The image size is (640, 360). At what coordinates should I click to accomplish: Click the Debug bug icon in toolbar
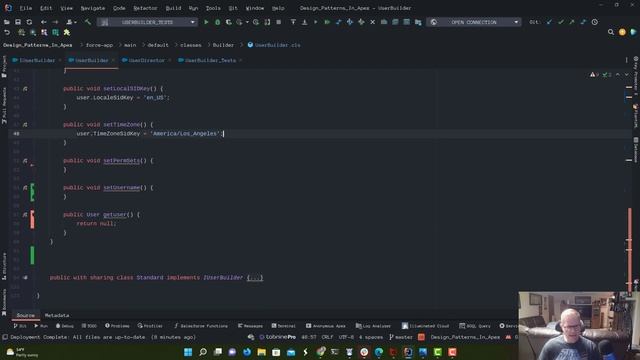[x=218, y=22]
